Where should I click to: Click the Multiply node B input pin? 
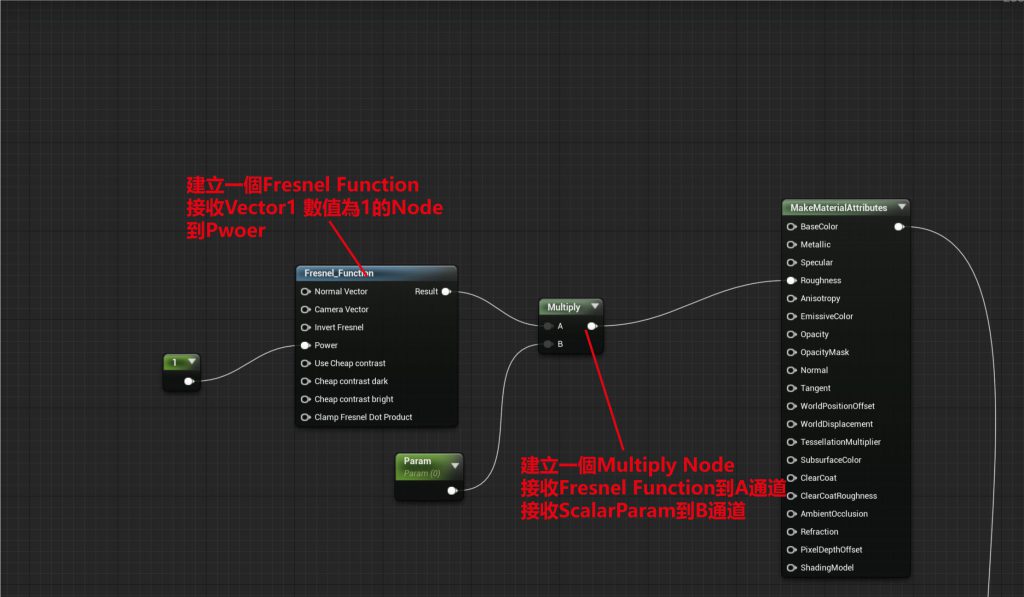pyautogui.click(x=548, y=344)
